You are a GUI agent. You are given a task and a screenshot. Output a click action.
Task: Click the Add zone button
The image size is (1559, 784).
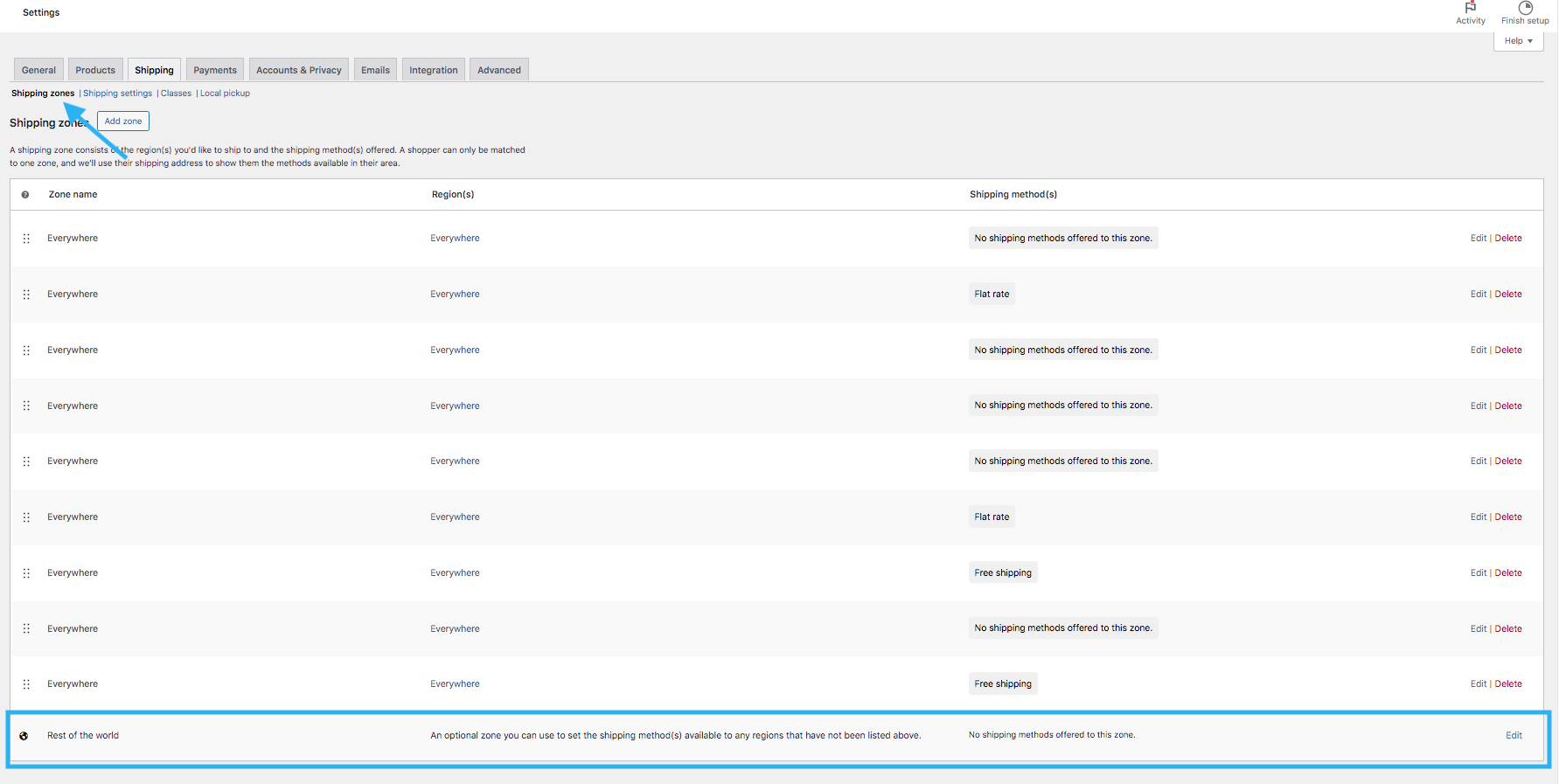[x=123, y=121]
